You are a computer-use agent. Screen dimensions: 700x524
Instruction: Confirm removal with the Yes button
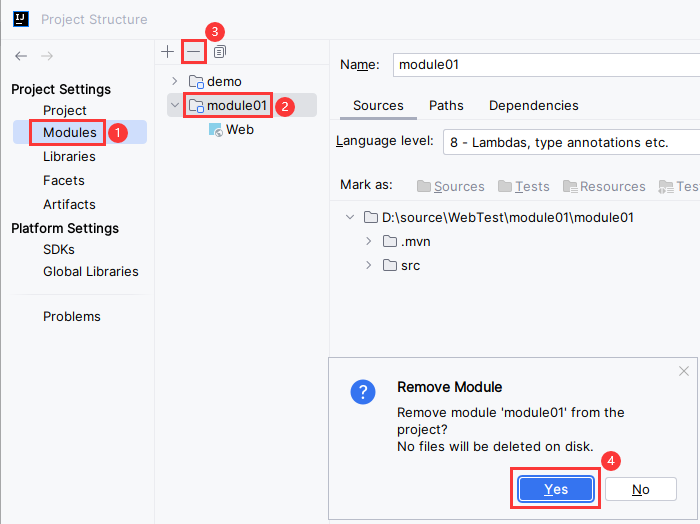point(556,489)
